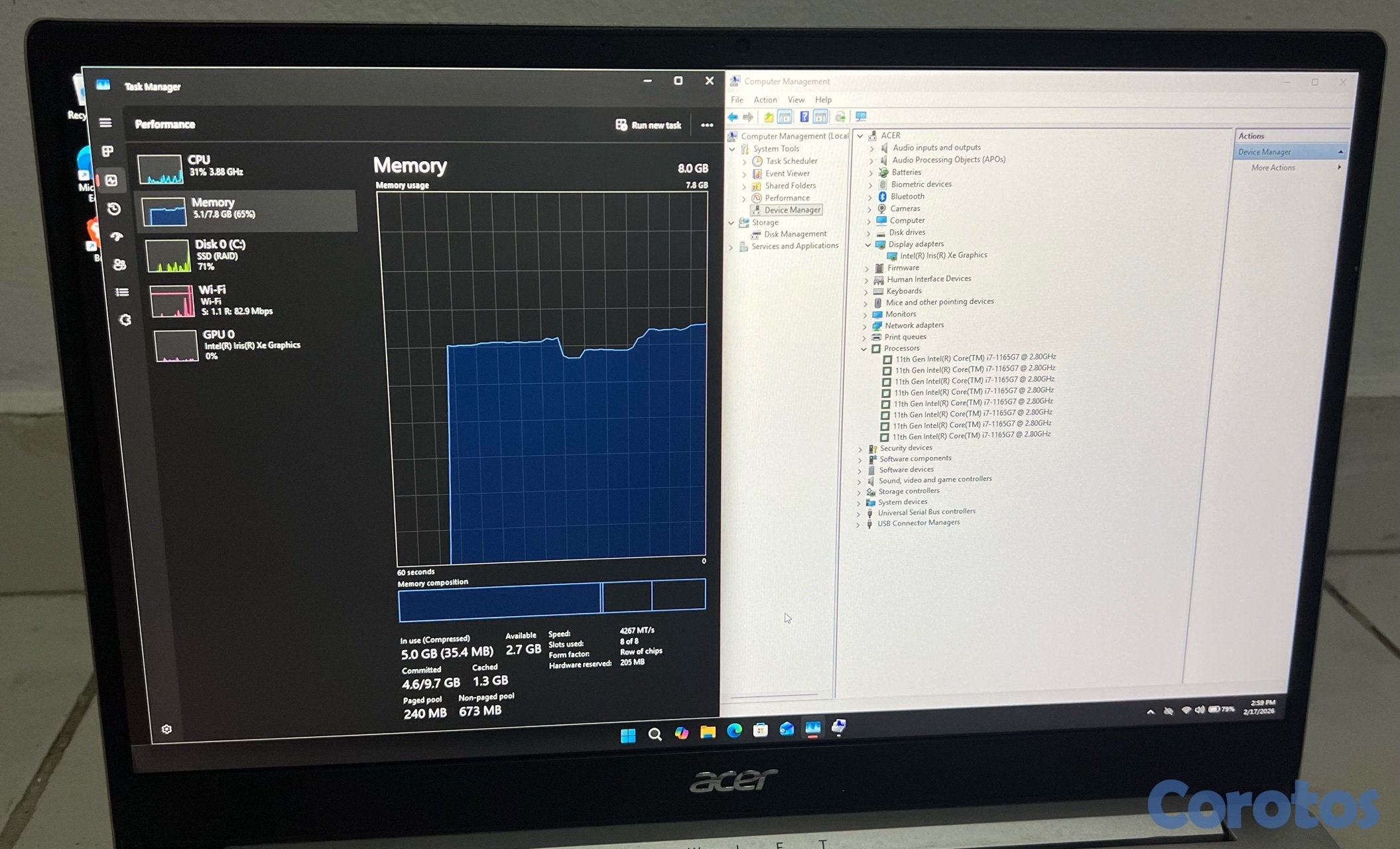The width and height of the screenshot is (1400, 849).
Task: Expand Services and Applications tree item
Action: [732, 247]
